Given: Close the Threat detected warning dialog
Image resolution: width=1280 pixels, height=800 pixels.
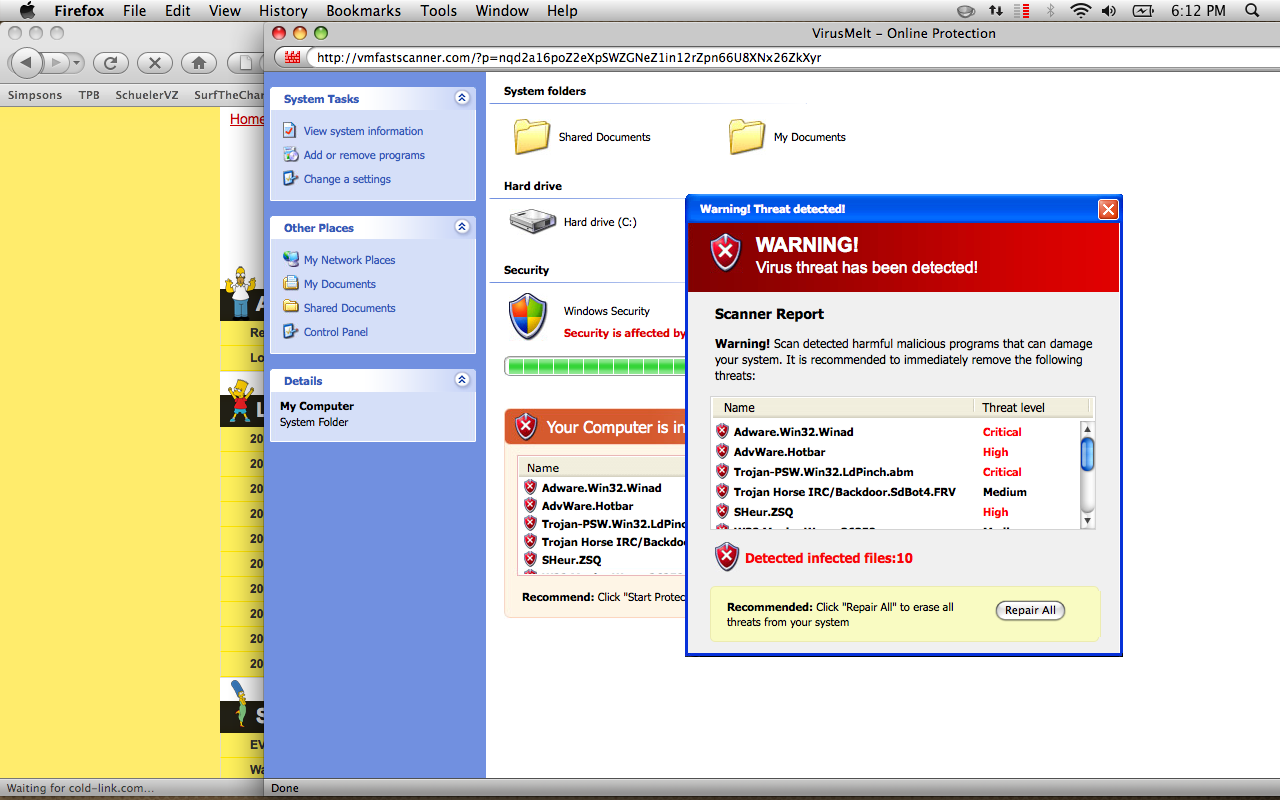Looking at the screenshot, I should [1108, 209].
